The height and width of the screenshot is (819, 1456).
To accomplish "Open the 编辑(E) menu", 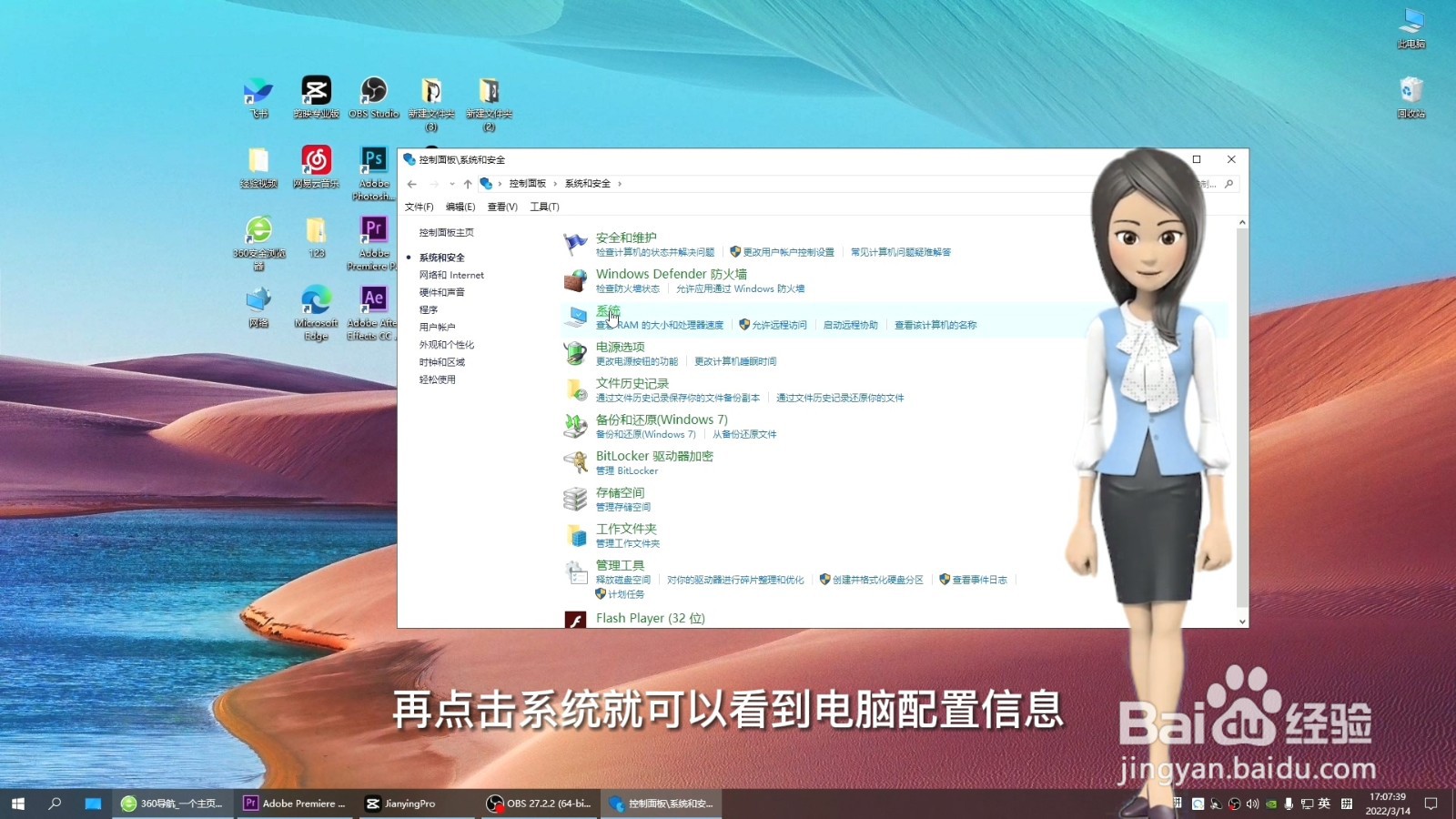I will [x=460, y=207].
